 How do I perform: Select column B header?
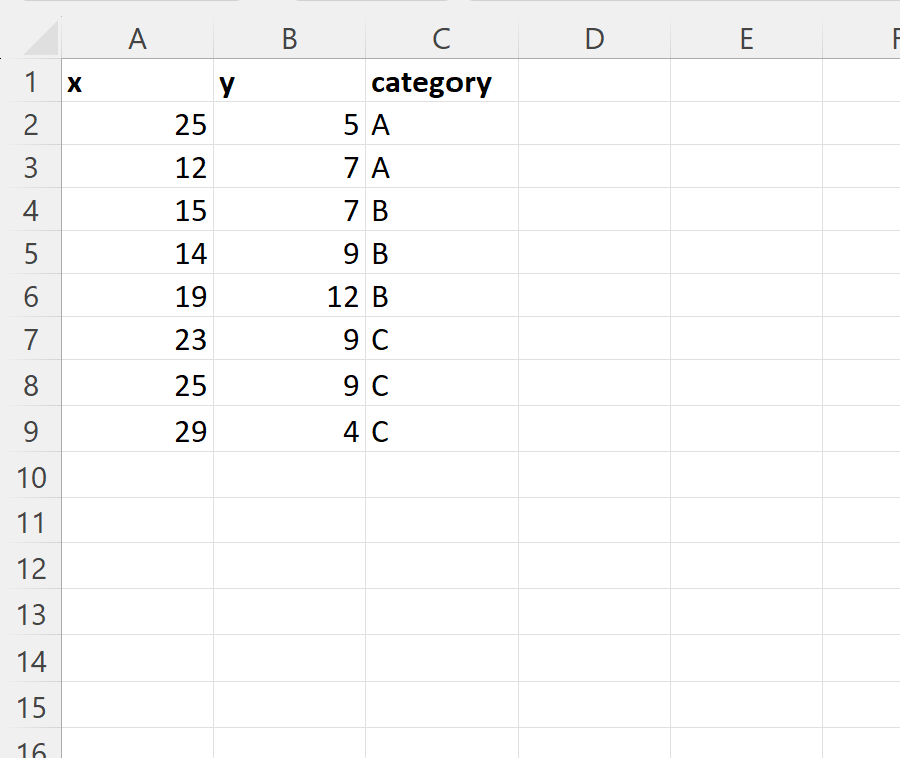289,39
